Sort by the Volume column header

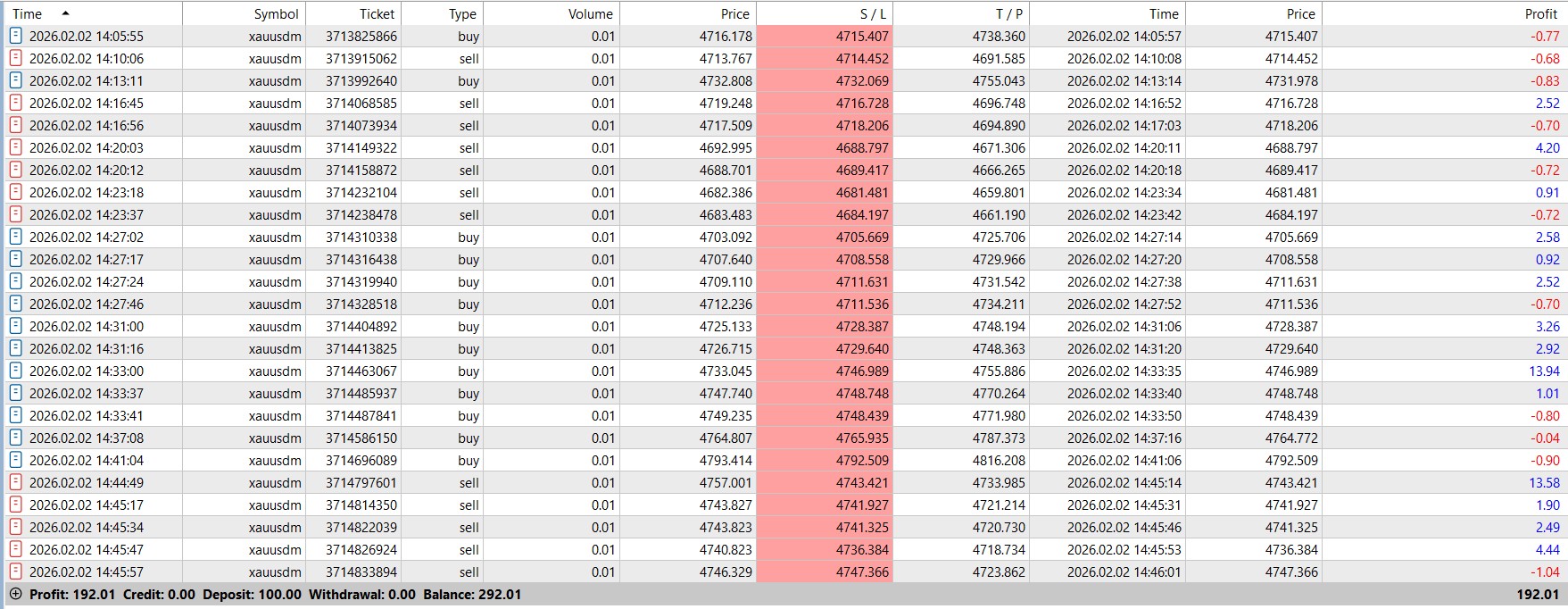(591, 13)
